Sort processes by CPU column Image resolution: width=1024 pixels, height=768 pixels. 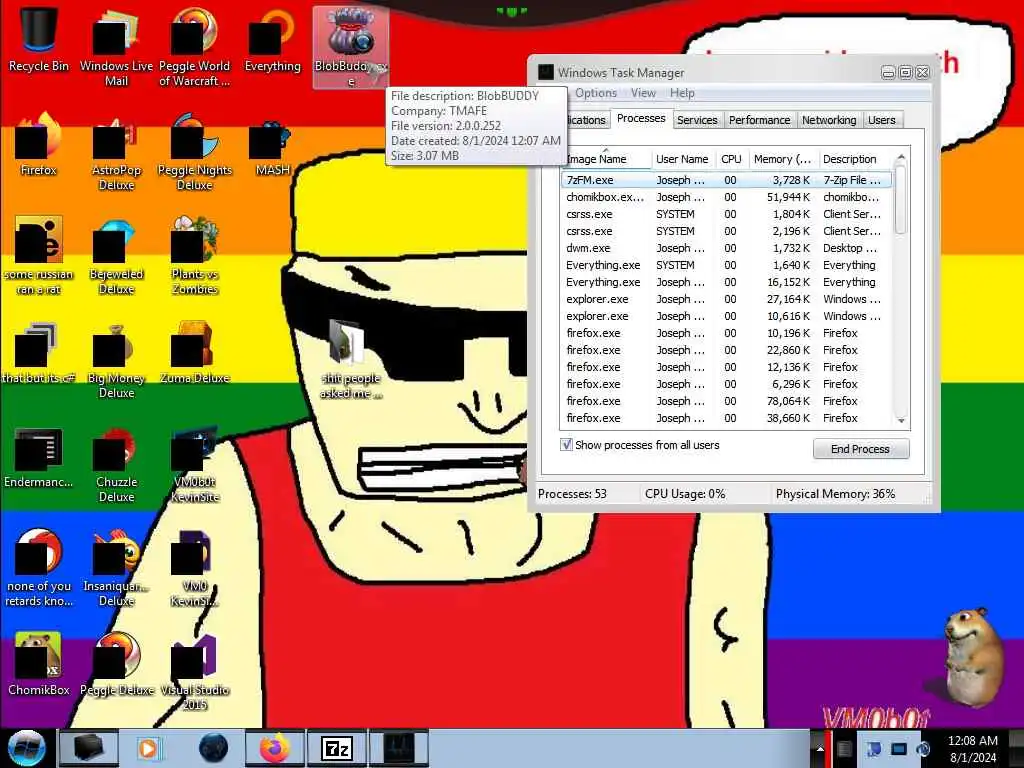[x=731, y=159]
